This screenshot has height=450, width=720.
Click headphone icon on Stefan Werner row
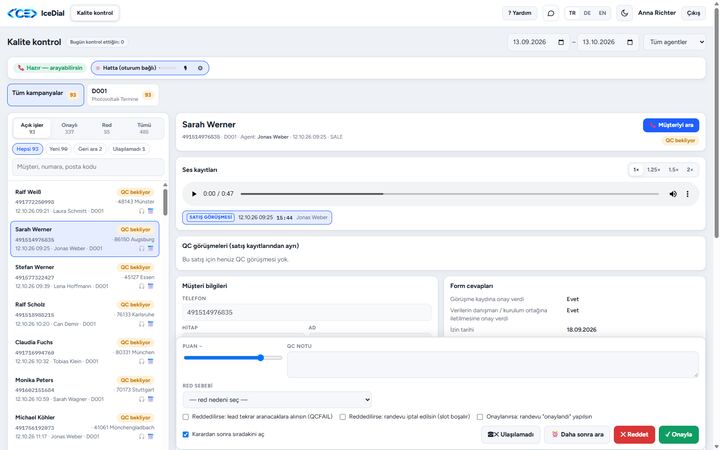(x=141, y=286)
